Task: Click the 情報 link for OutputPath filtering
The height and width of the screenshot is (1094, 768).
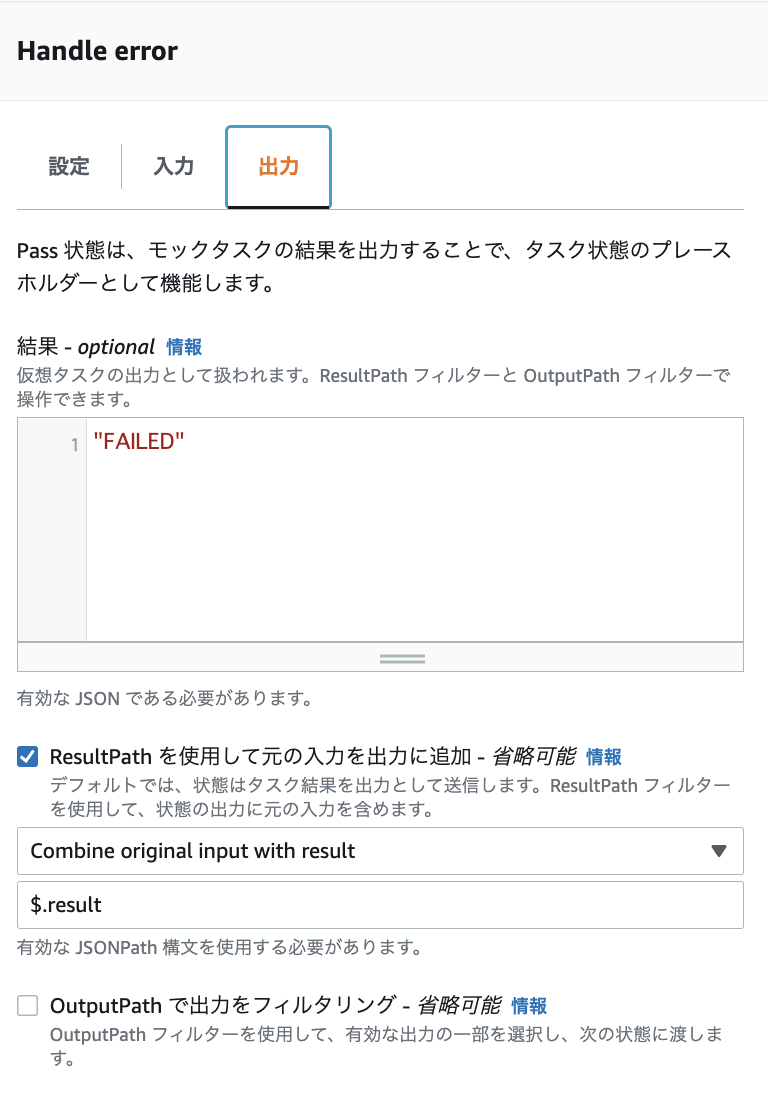Action: pos(528,1005)
